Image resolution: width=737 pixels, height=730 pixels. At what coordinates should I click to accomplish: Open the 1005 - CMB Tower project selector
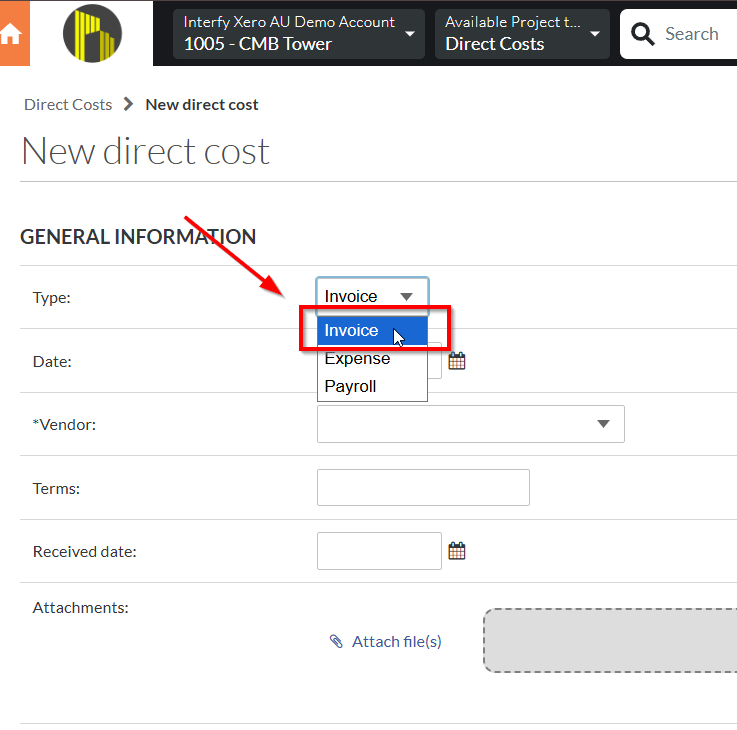point(297,34)
